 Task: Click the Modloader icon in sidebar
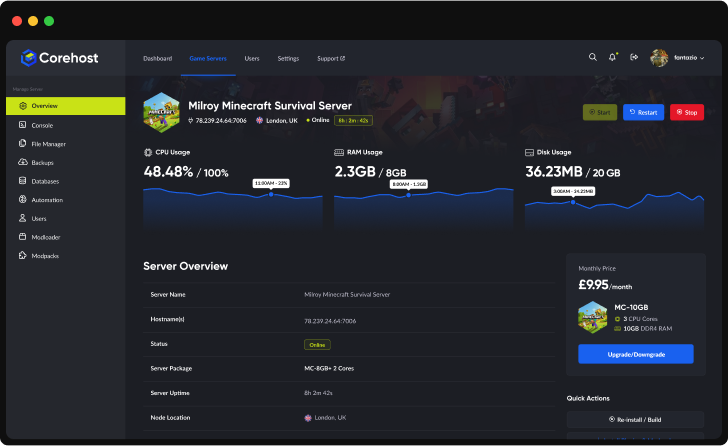tap(22, 236)
